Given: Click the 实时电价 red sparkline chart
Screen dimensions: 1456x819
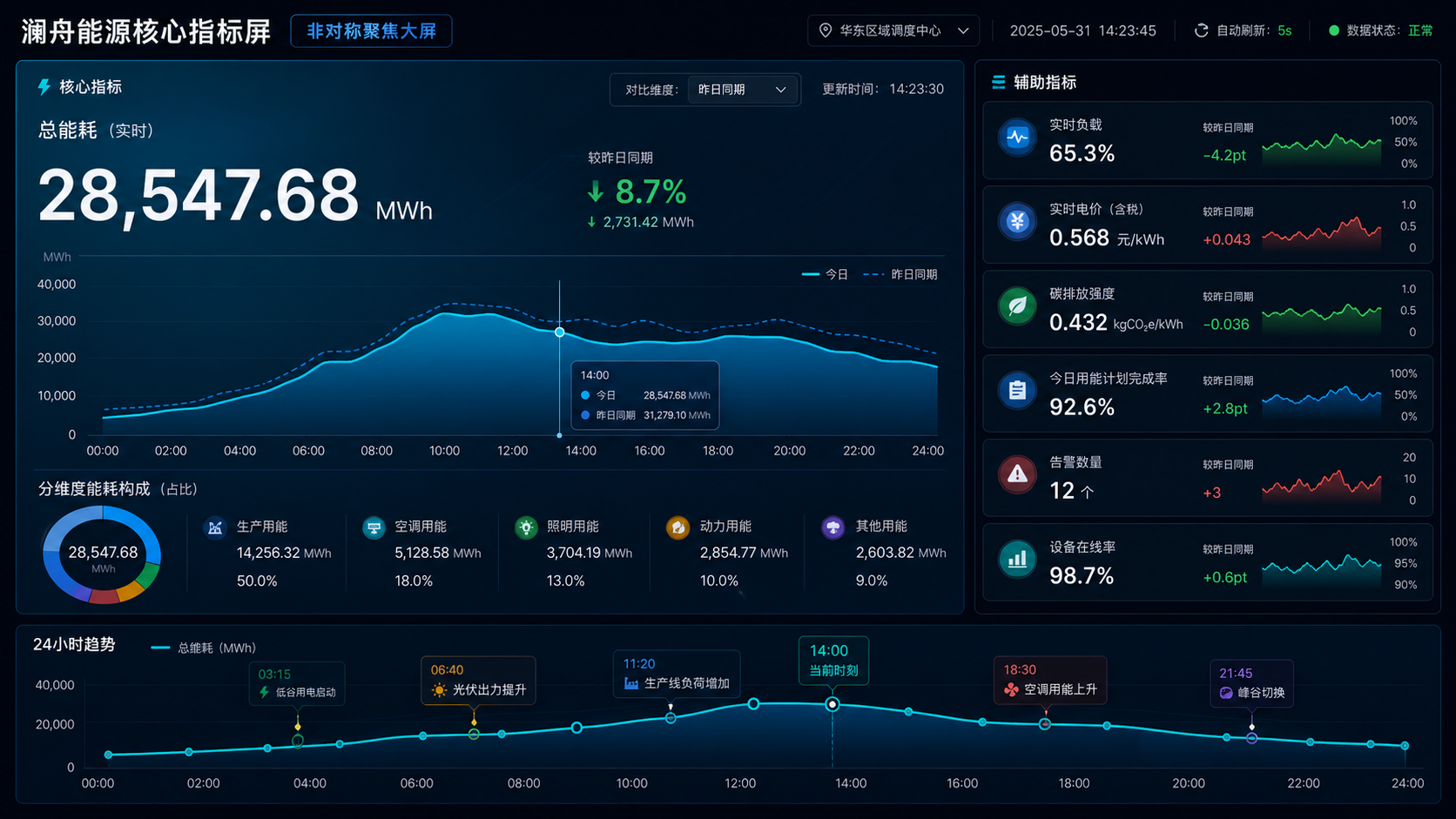Looking at the screenshot, I should pos(1321,232).
